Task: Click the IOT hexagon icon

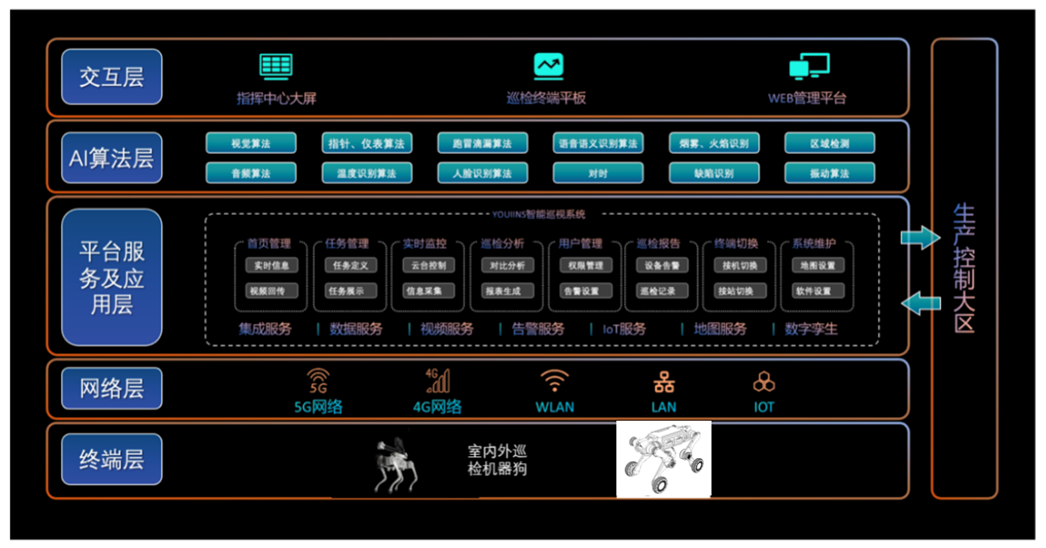Action: 764,382
